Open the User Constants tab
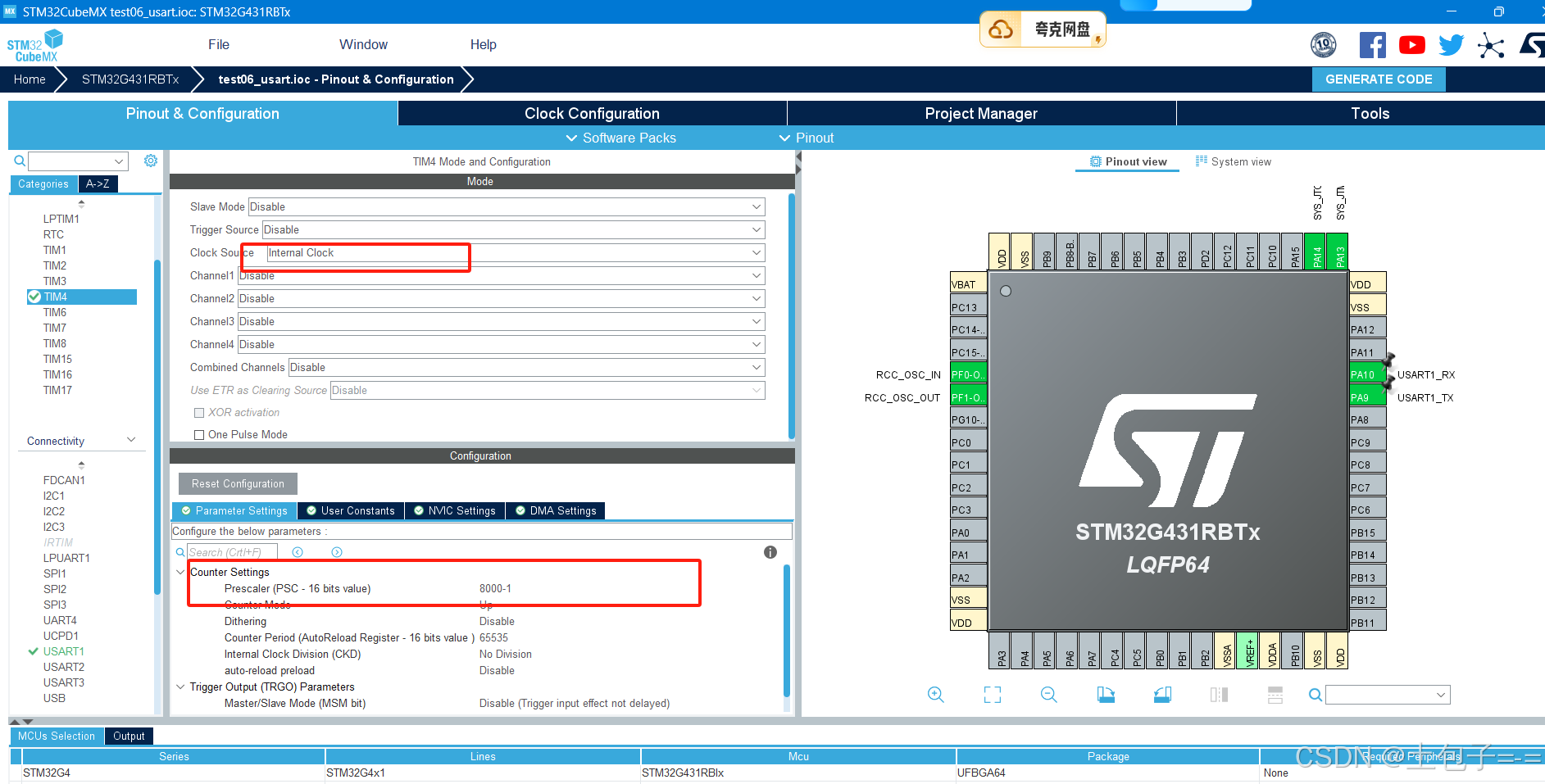 point(350,510)
